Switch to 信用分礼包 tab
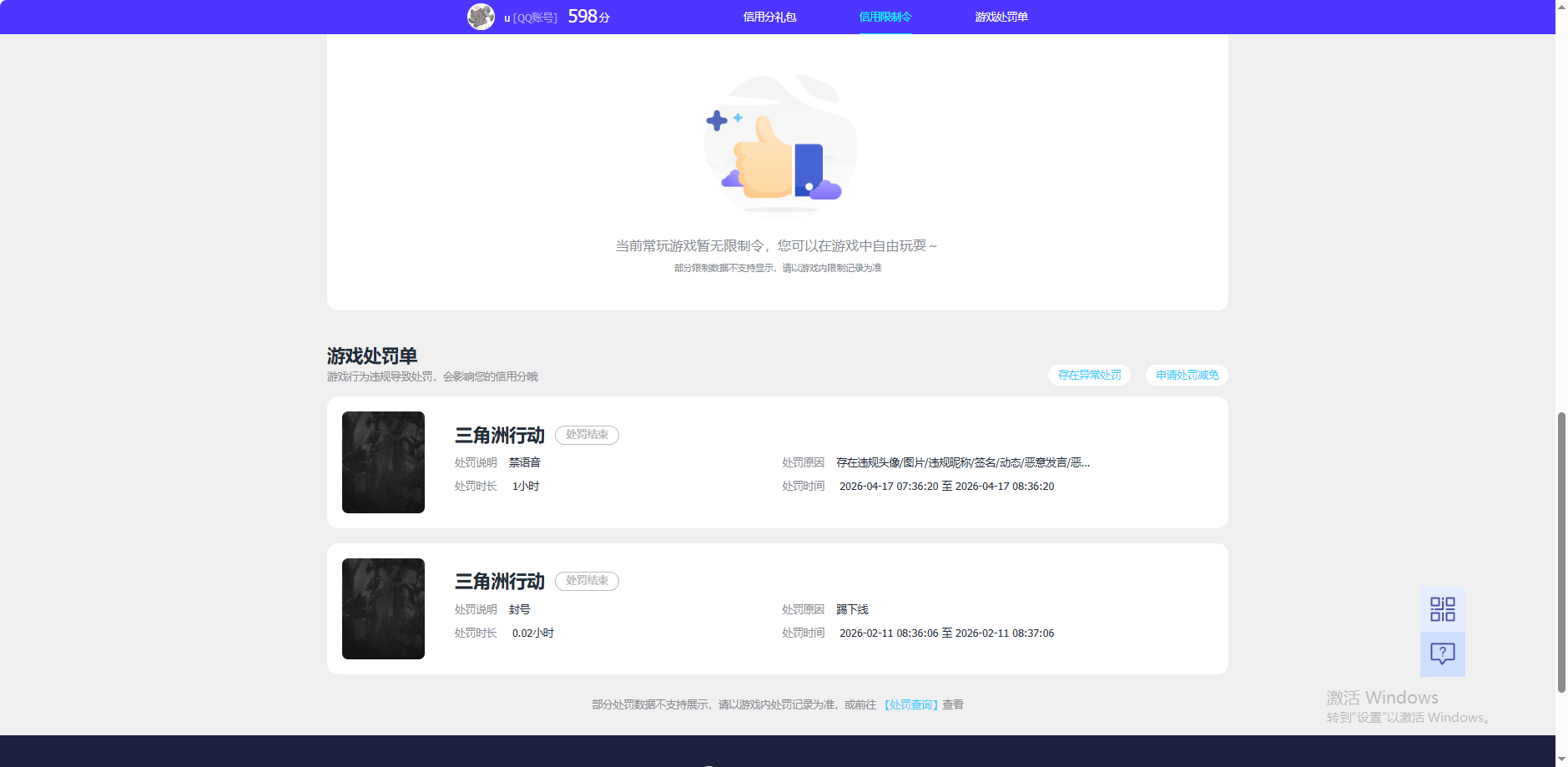 [x=769, y=17]
